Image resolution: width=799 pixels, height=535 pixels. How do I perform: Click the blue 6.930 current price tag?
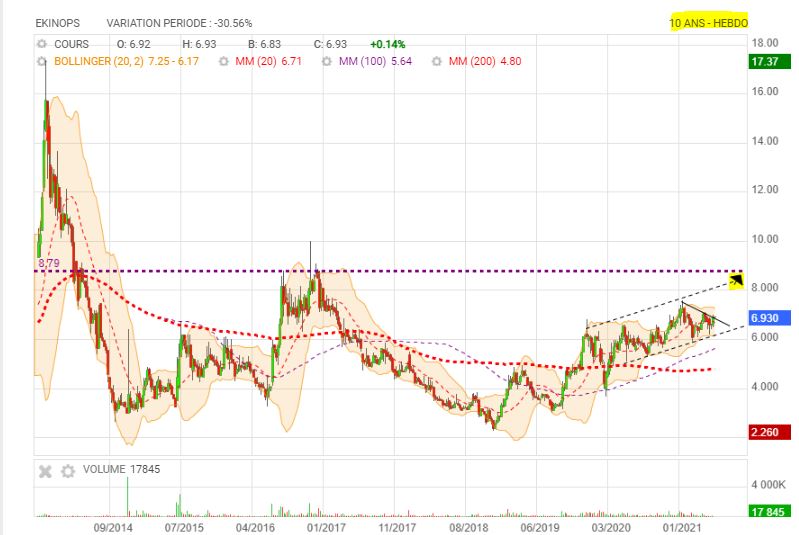(x=769, y=318)
